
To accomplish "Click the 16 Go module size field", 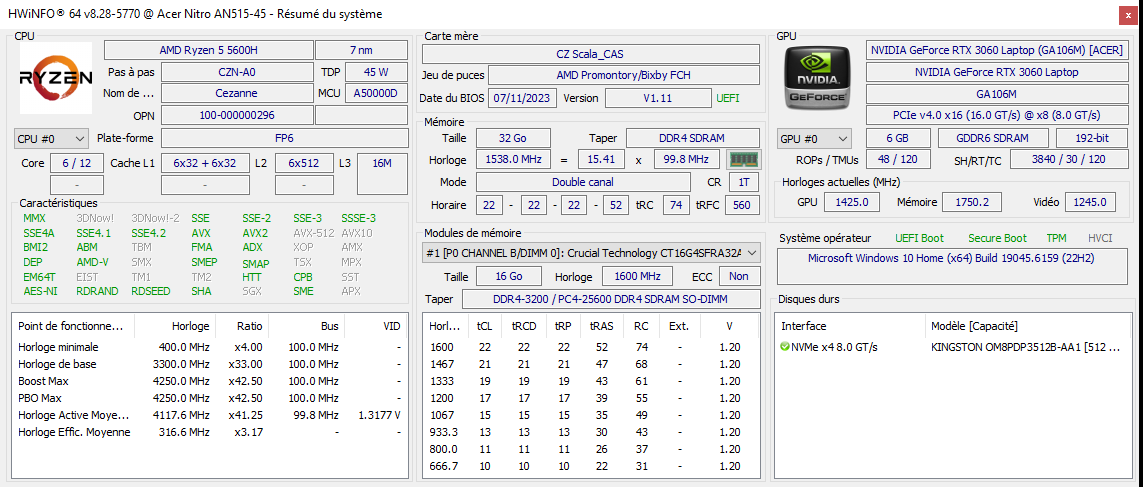I will click(x=509, y=276).
